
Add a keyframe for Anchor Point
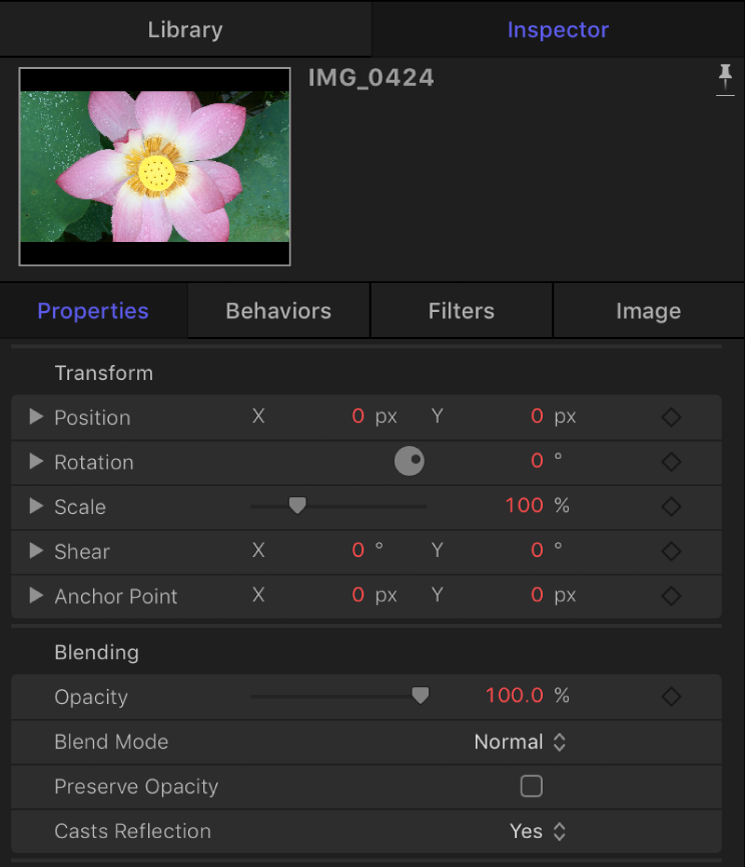(x=671, y=595)
